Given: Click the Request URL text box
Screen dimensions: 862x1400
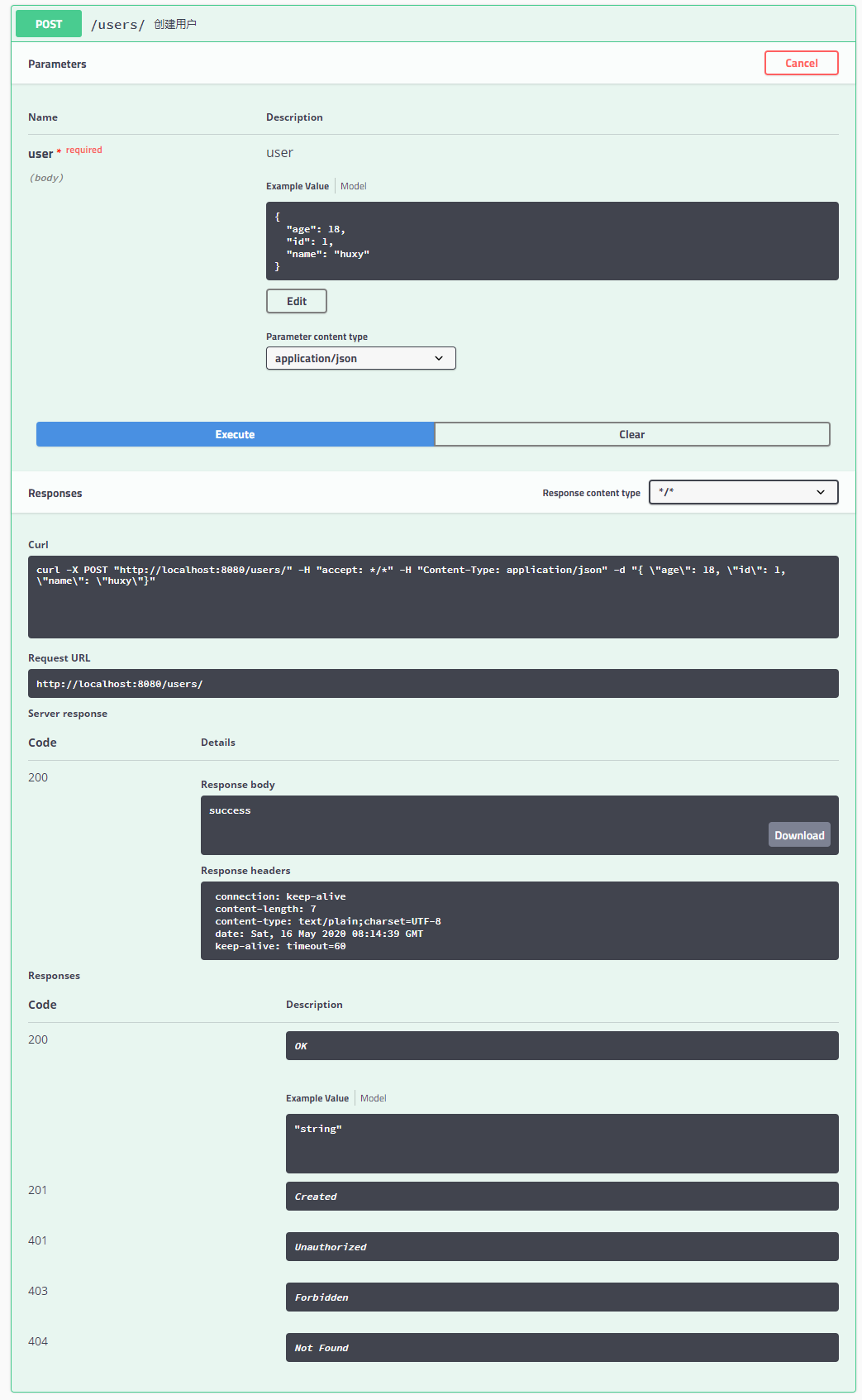Looking at the screenshot, I should (433, 684).
